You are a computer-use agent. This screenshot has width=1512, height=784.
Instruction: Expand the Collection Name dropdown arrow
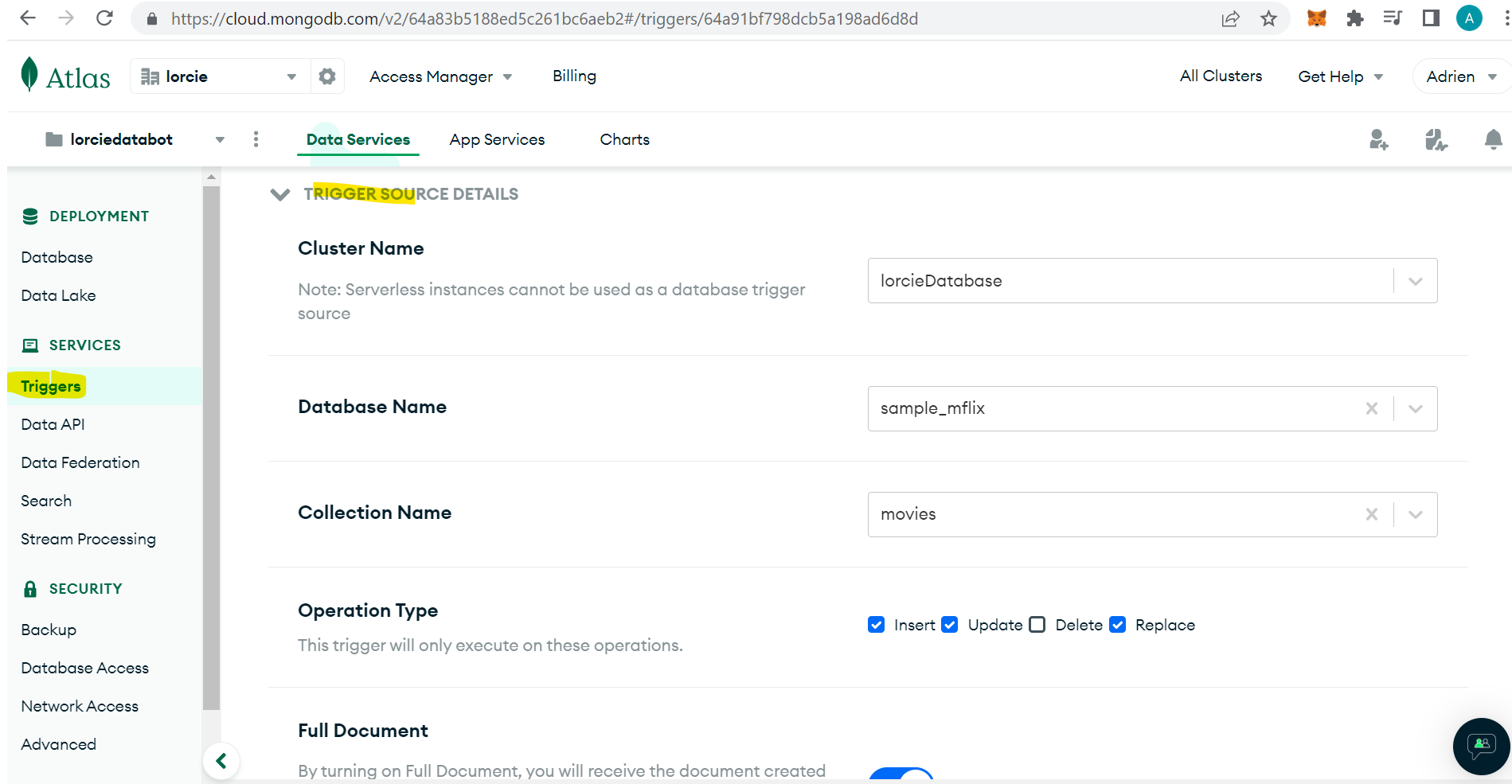click(x=1415, y=514)
